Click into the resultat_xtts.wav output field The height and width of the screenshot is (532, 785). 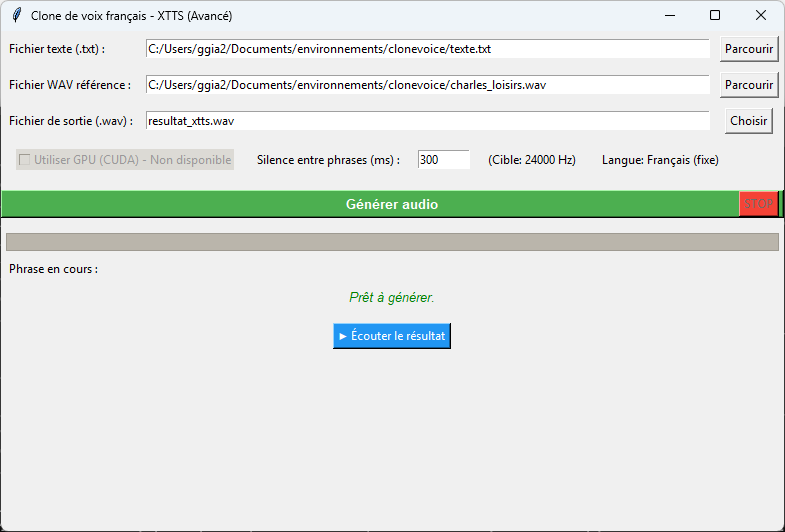pos(427,121)
